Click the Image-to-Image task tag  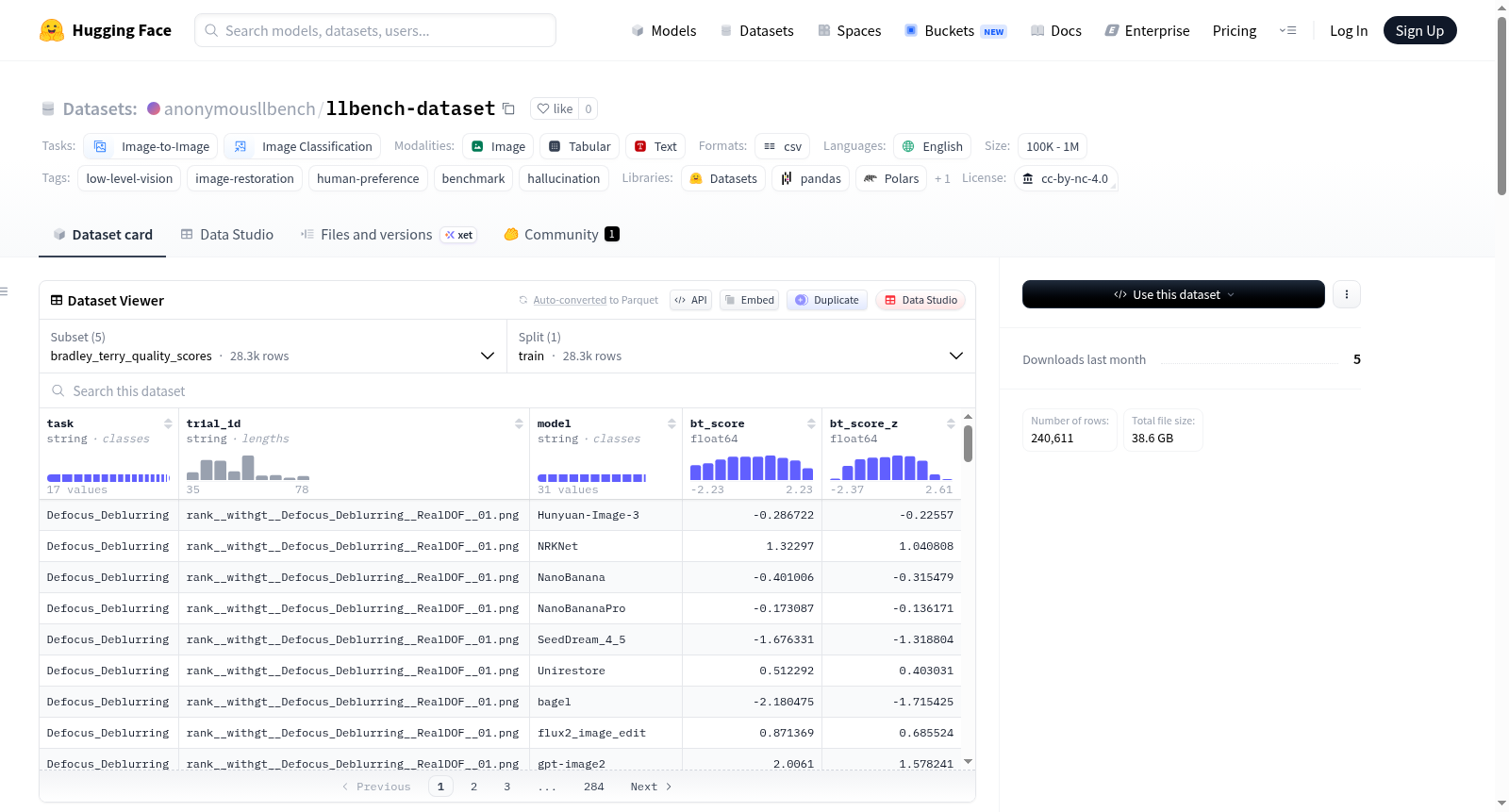(x=151, y=146)
